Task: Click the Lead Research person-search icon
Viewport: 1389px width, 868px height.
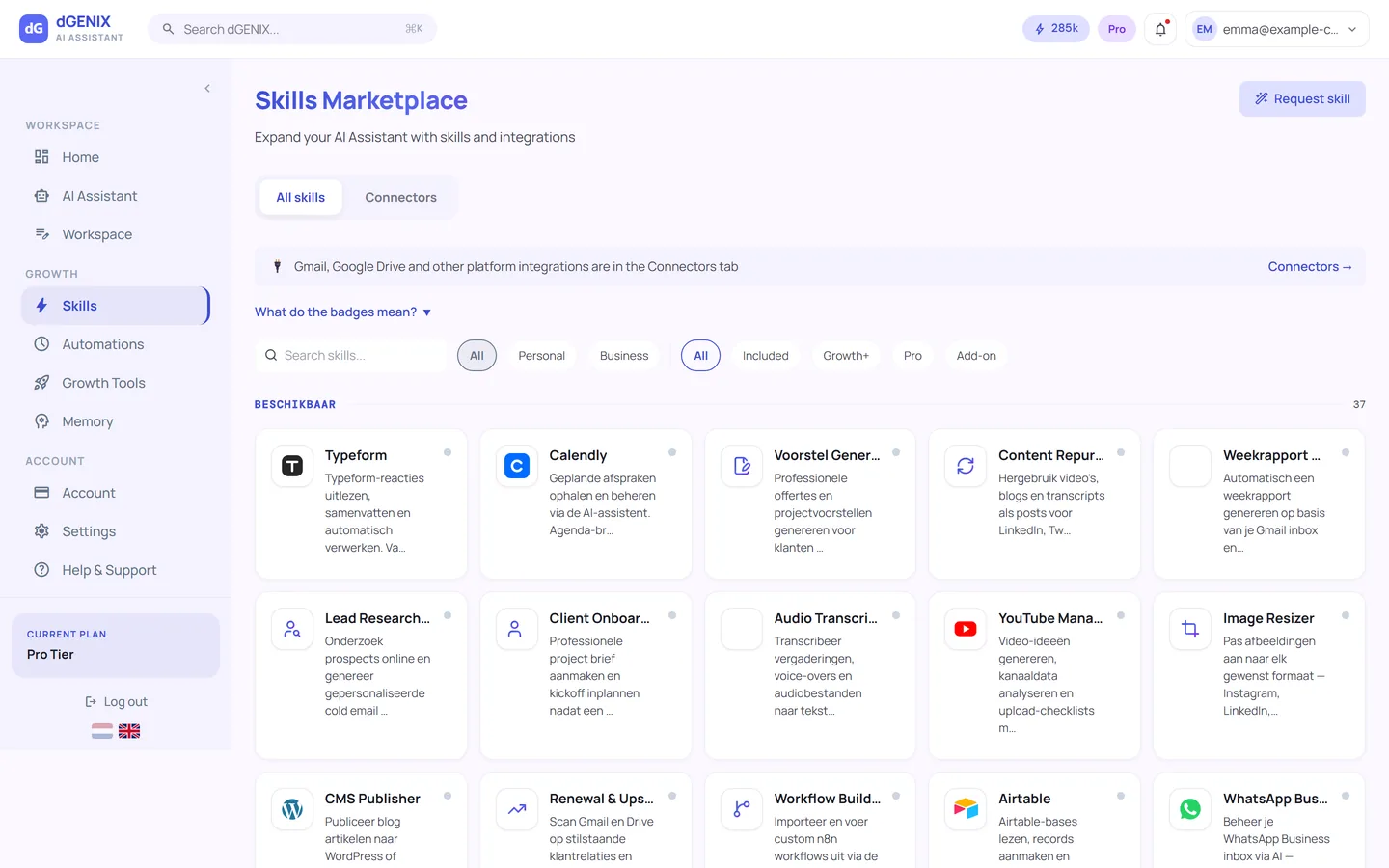Action: (x=292, y=629)
